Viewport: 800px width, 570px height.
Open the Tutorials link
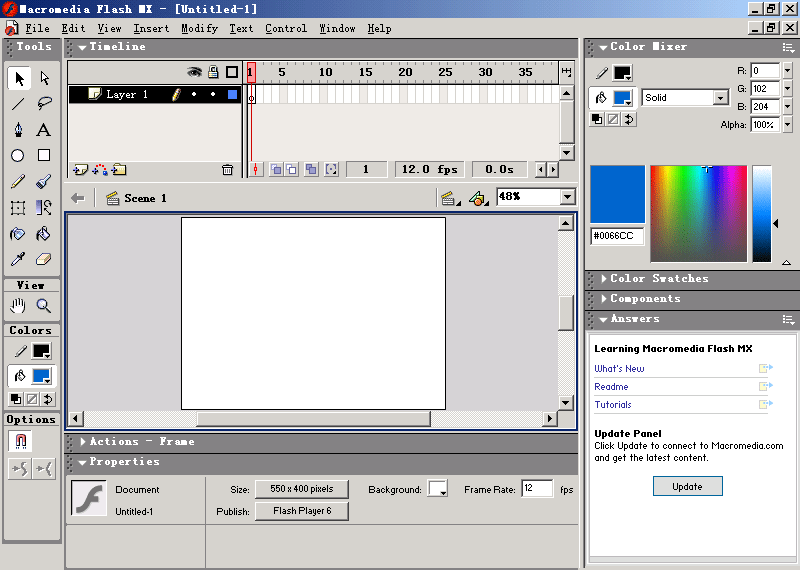click(x=612, y=405)
